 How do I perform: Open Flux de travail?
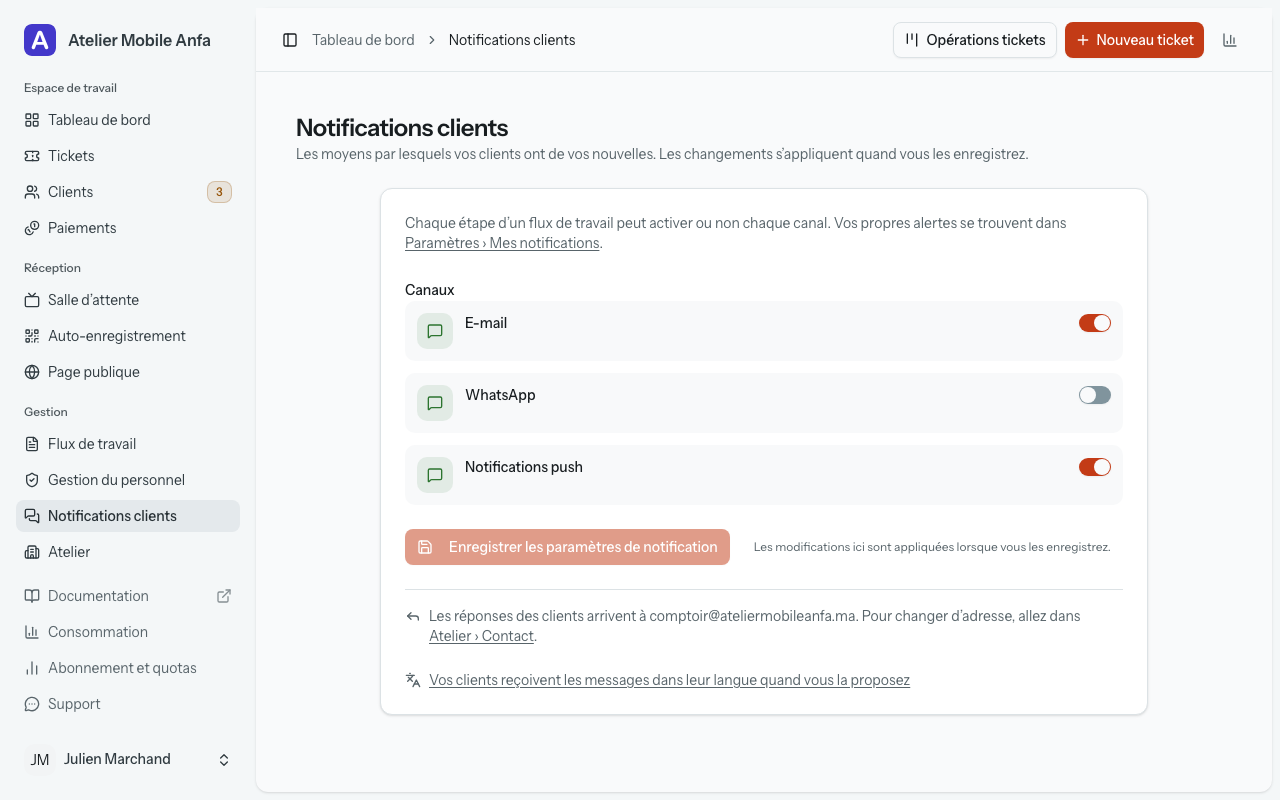(128, 444)
